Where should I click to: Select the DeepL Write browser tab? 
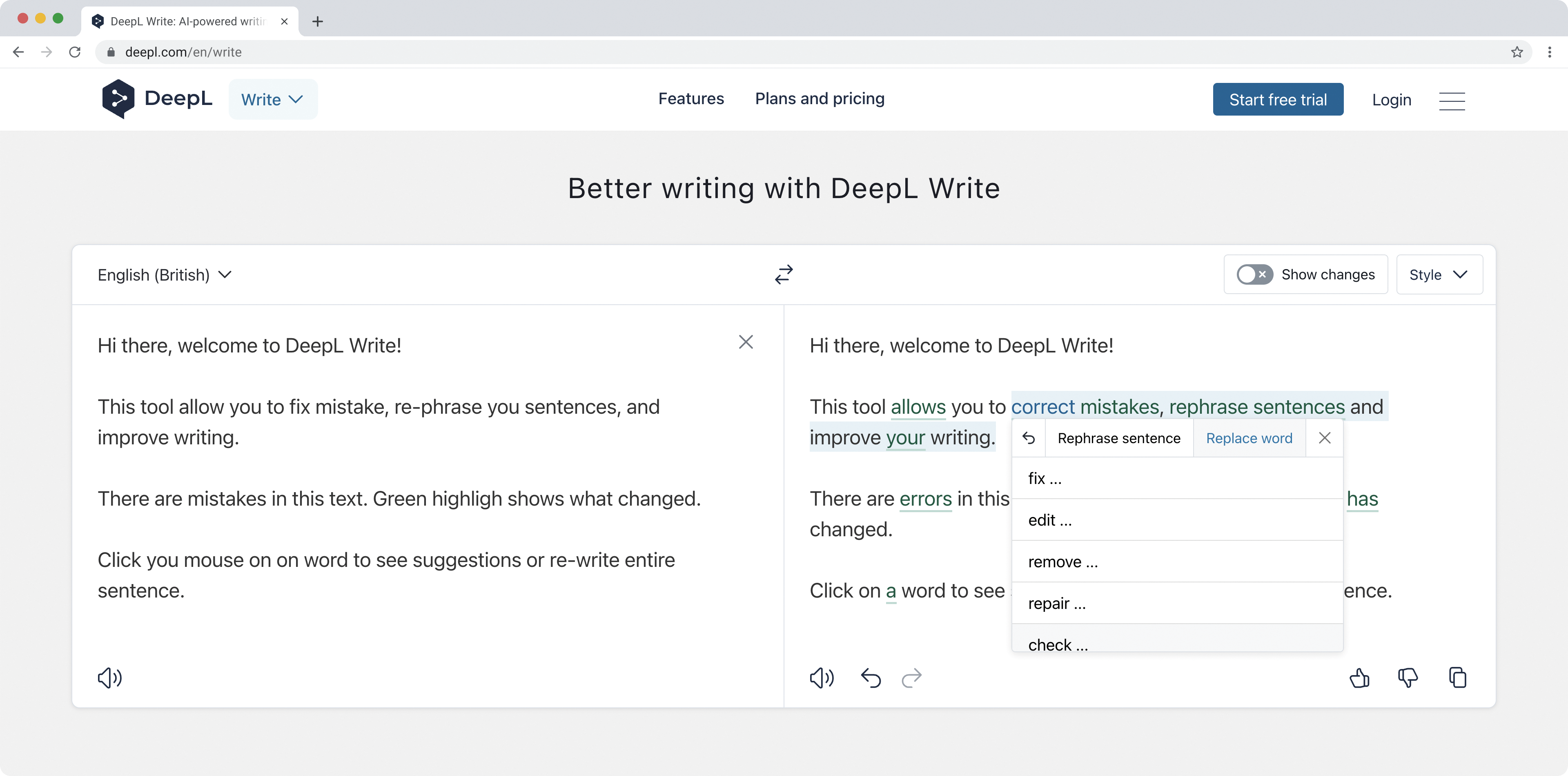189,21
